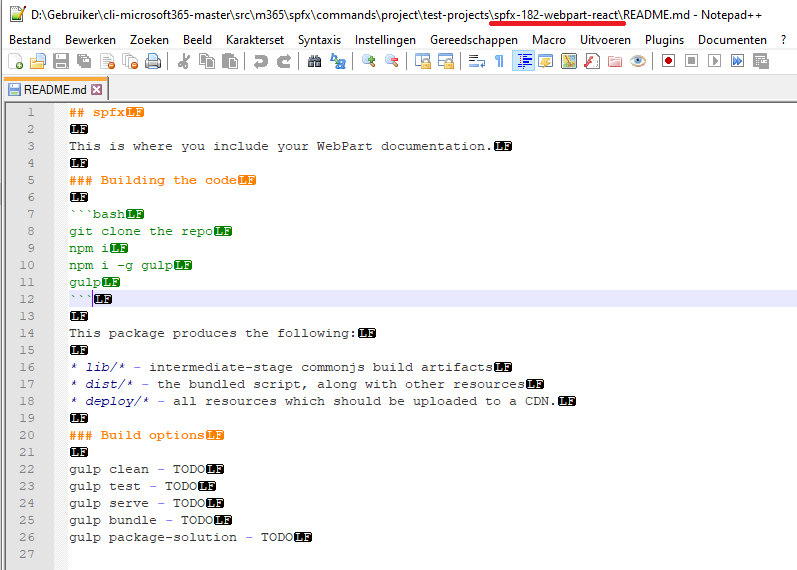Toggle word wrap
Image resolution: width=797 pixels, height=570 pixels.
pos(476,62)
